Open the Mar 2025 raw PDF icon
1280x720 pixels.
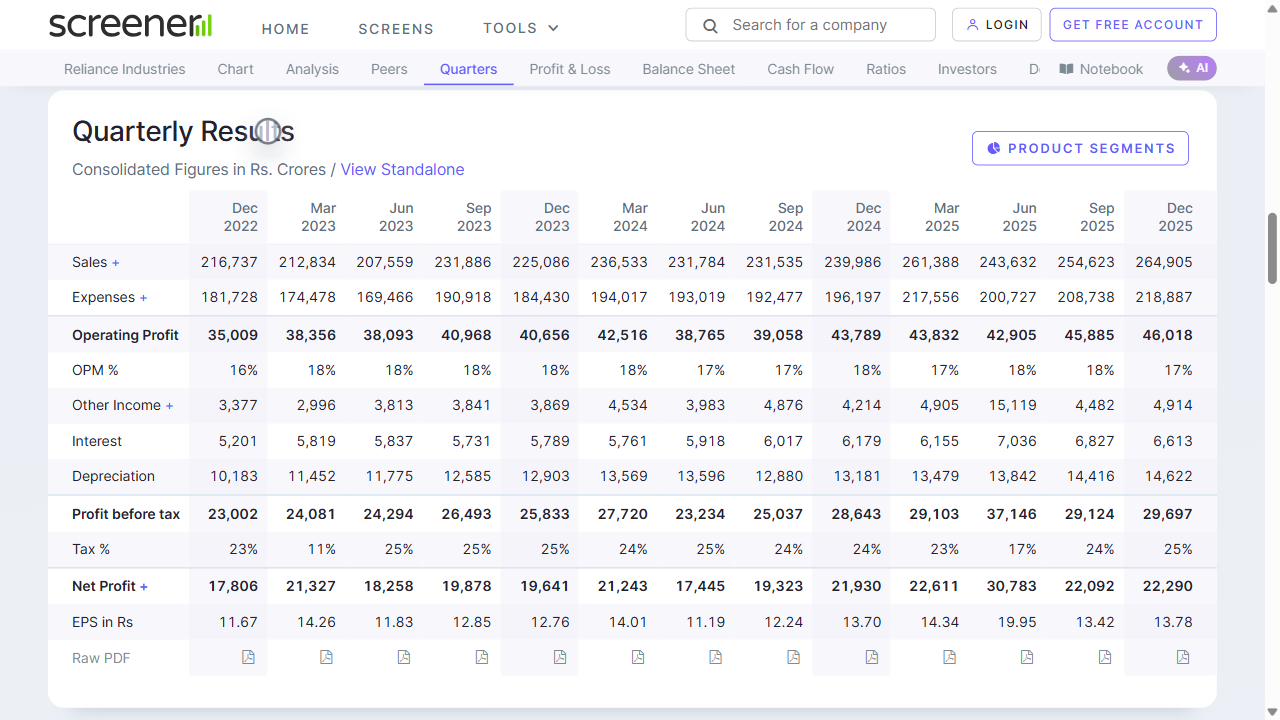[x=949, y=657]
